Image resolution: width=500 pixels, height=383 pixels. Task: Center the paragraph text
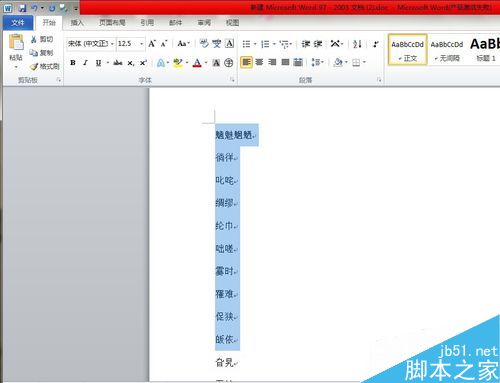click(x=259, y=62)
